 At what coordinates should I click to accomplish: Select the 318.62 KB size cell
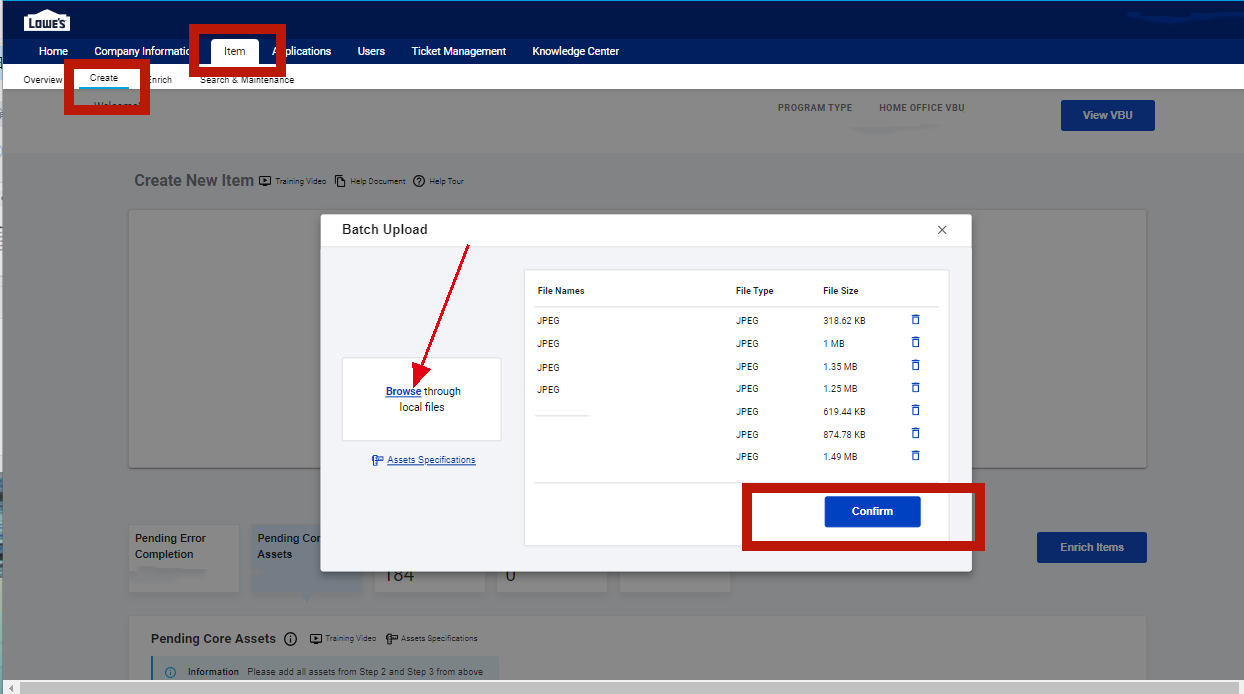pos(844,321)
